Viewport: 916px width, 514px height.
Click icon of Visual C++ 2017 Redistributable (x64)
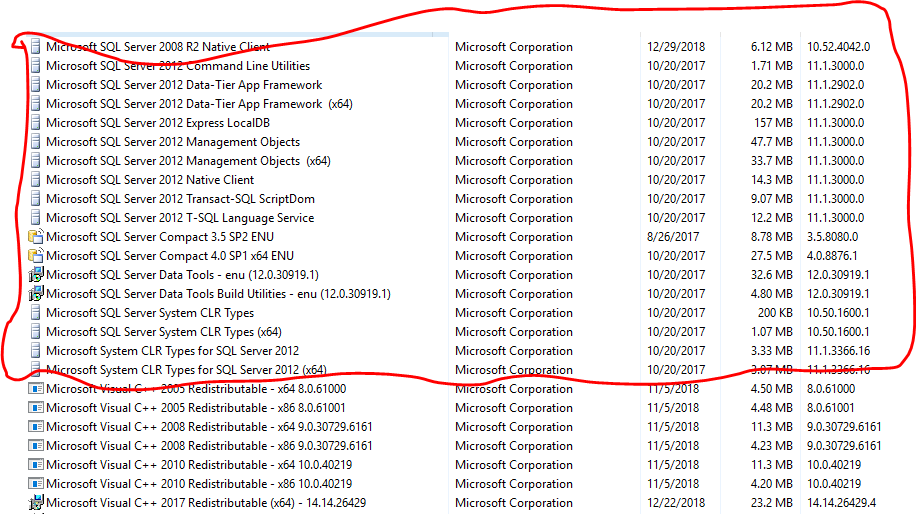point(36,502)
